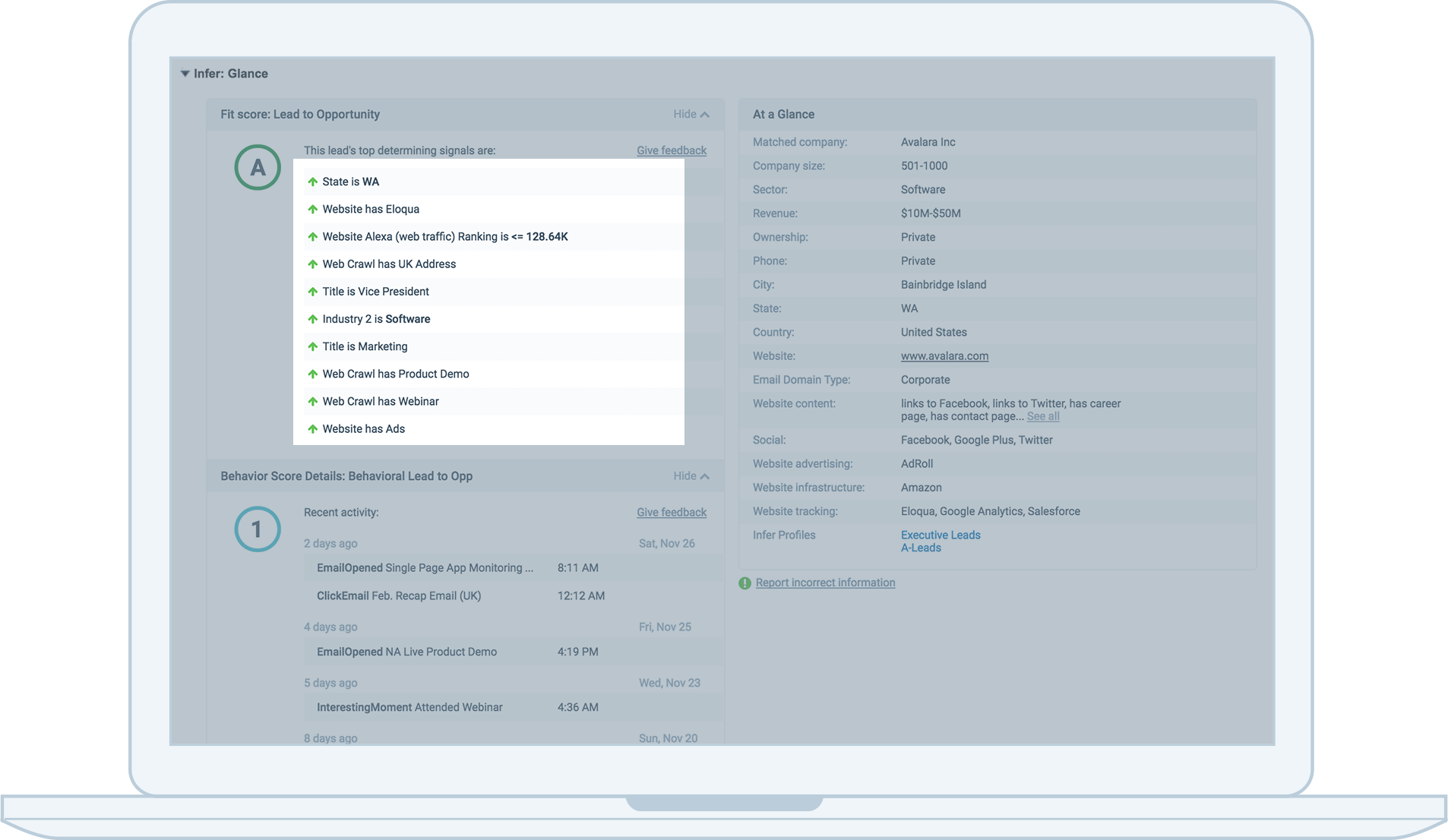Screen dimensions: 1448x840
Task: Click the At a Glance panel header
Action: pyautogui.click(x=997, y=114)
